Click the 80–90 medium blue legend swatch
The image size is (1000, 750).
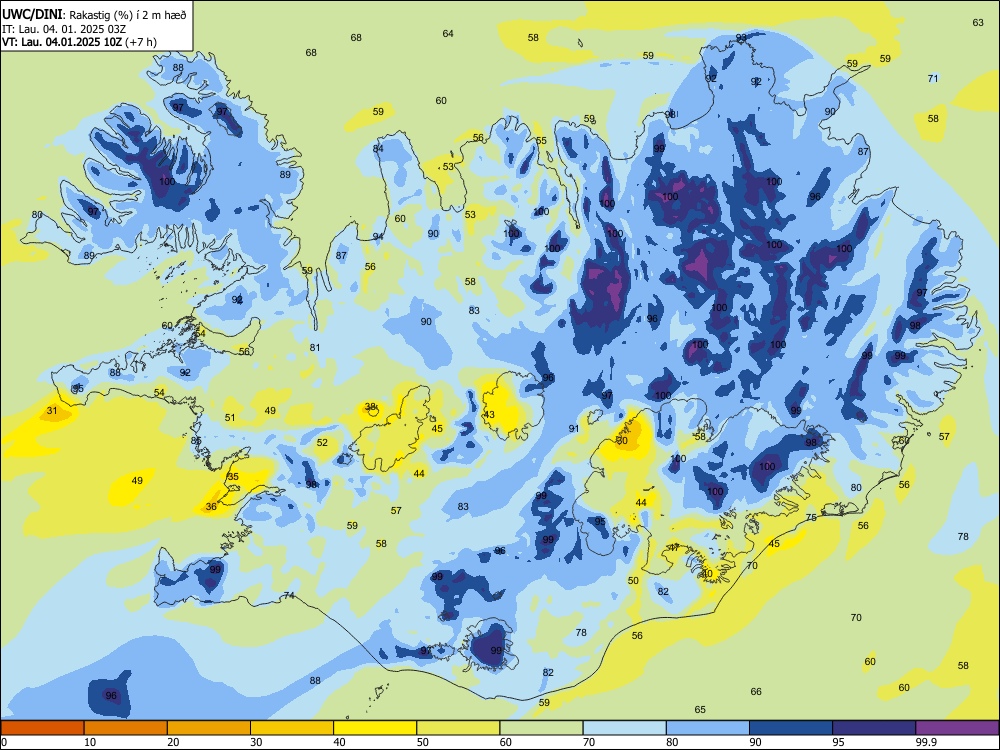pyautogui.click(x=708, y=728)
